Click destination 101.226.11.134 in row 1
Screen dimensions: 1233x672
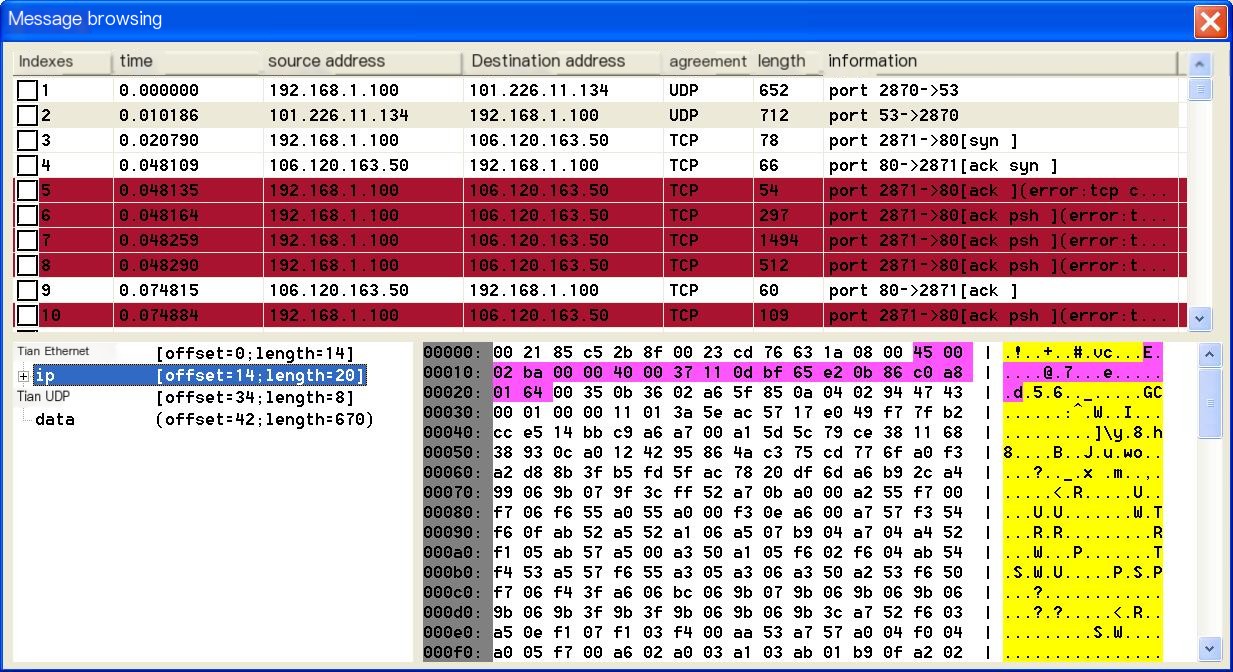tap(539, 91)
